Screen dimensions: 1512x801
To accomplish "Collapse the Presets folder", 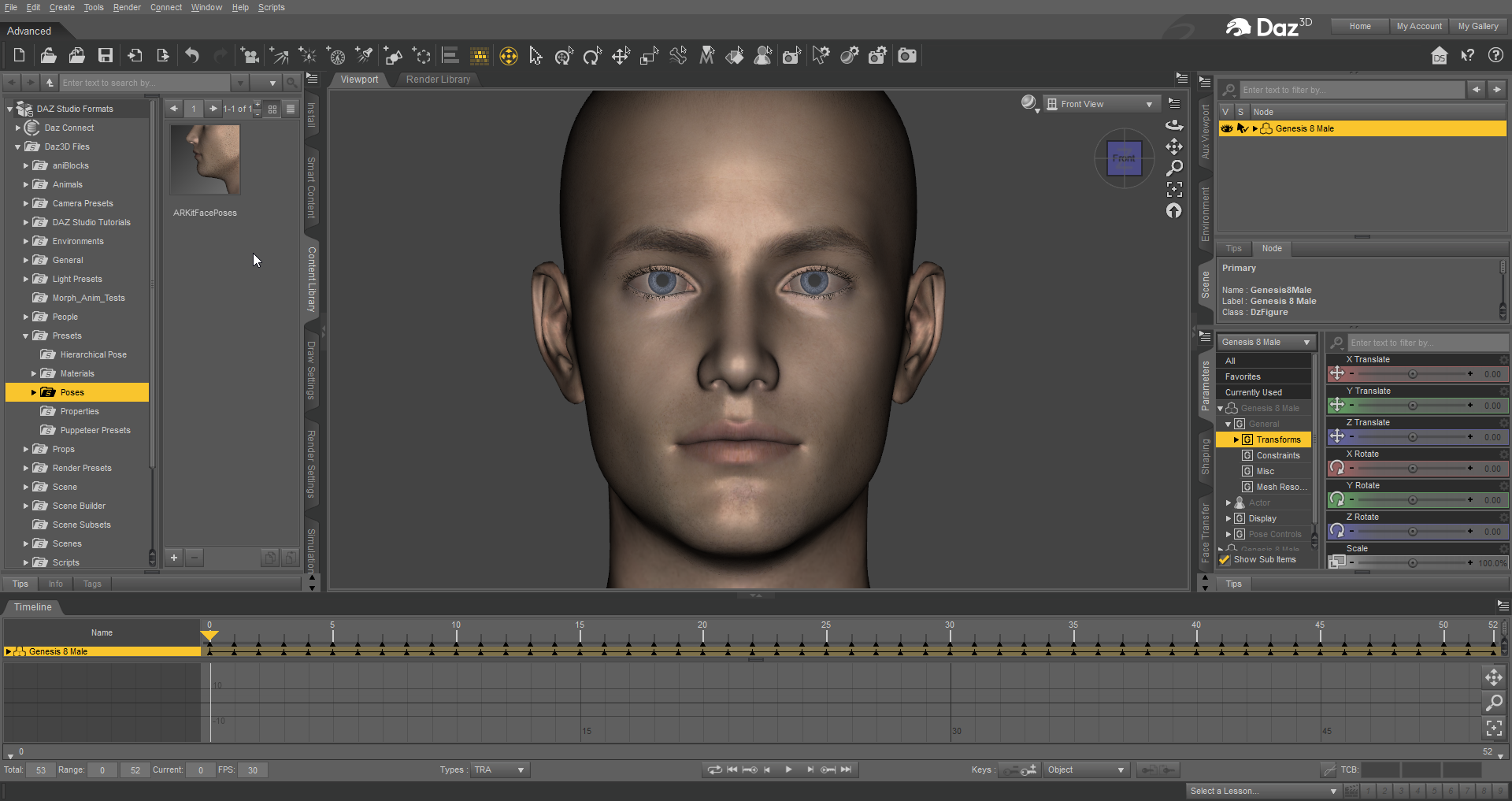I will 26,336.
